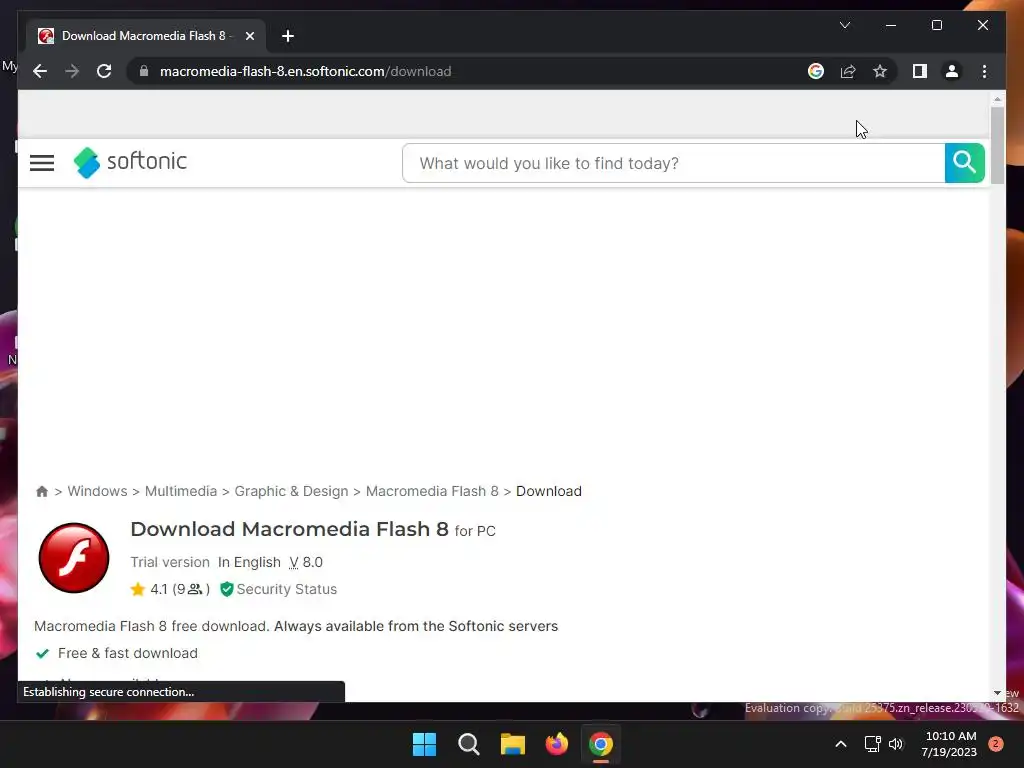1024x768 pixels.
Task: Focus the 'What would you like to find today?' field
Action: coord(673,163)
